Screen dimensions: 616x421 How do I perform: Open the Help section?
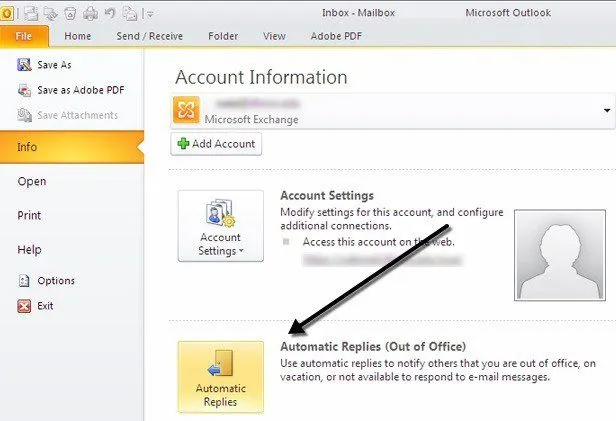29,249
